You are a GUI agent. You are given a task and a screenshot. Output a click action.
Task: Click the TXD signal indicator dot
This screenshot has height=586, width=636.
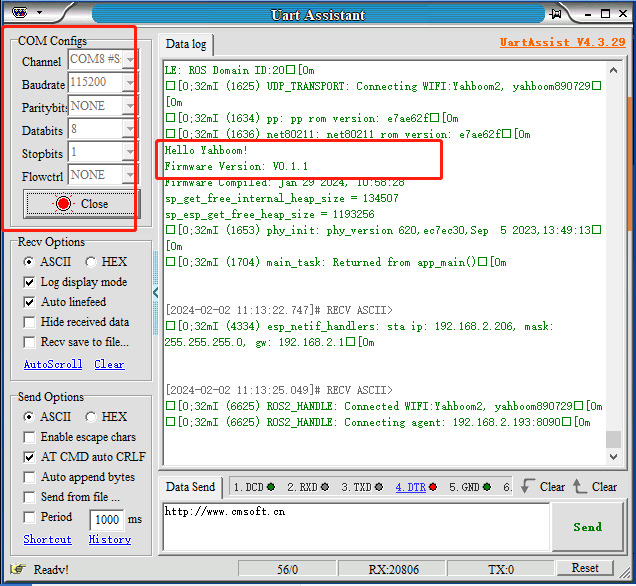(x=379, y=487)
